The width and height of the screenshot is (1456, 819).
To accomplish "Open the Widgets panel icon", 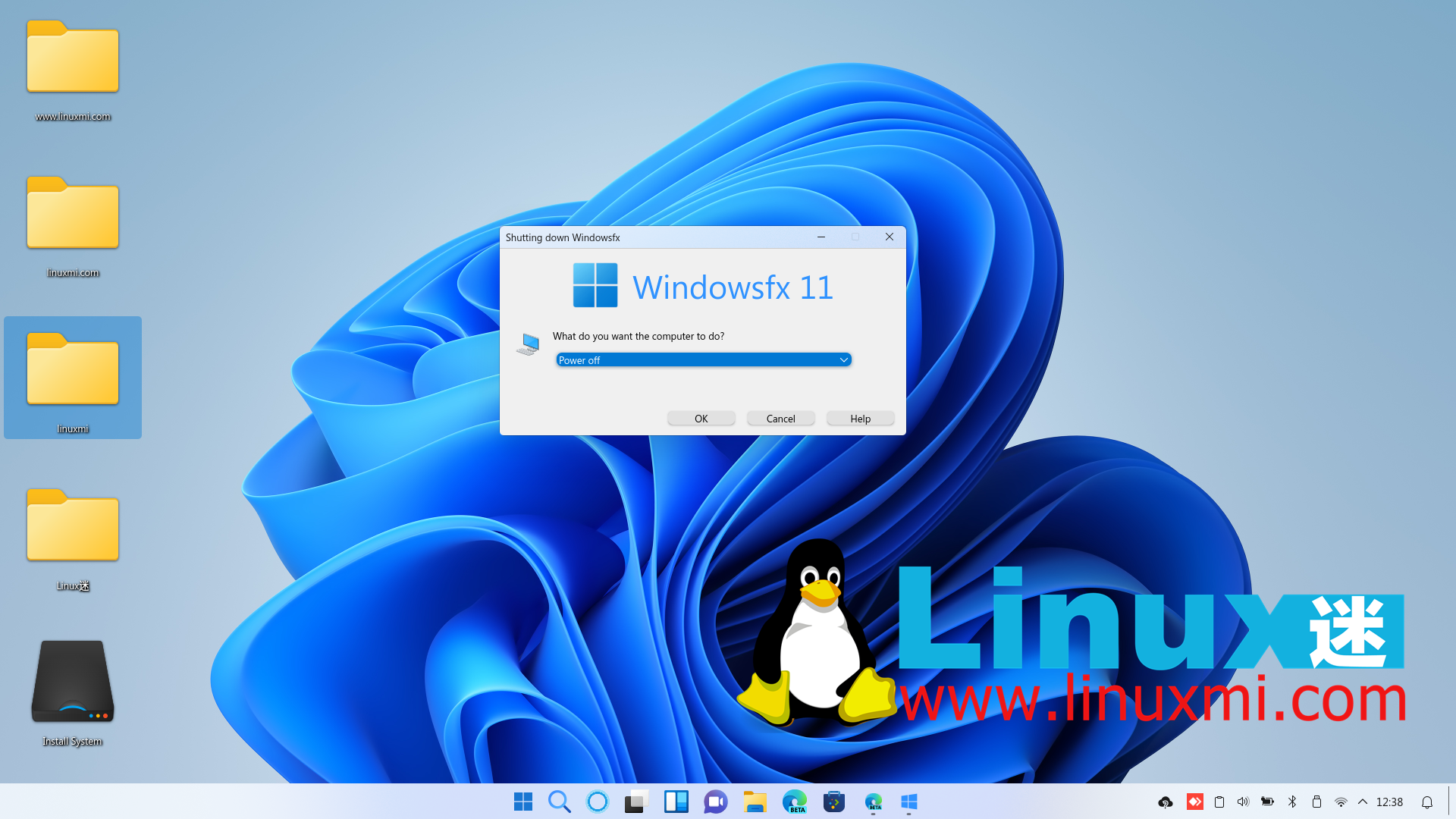I will coord(676,802).
